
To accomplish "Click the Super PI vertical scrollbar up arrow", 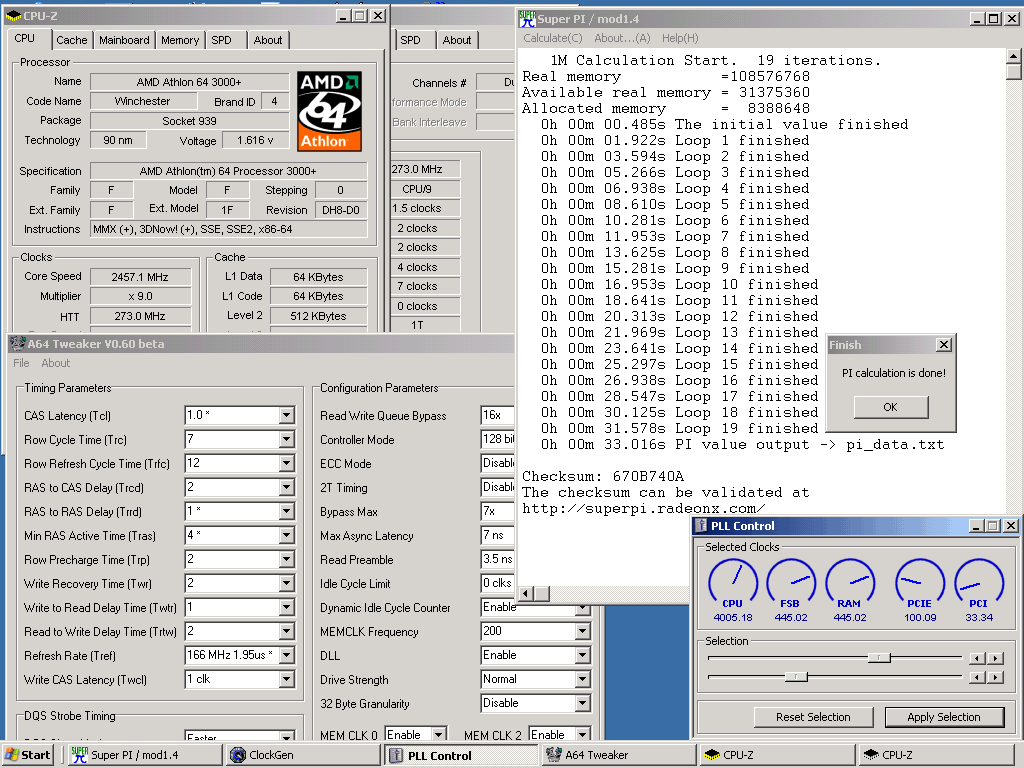I will pos(1014,56).
